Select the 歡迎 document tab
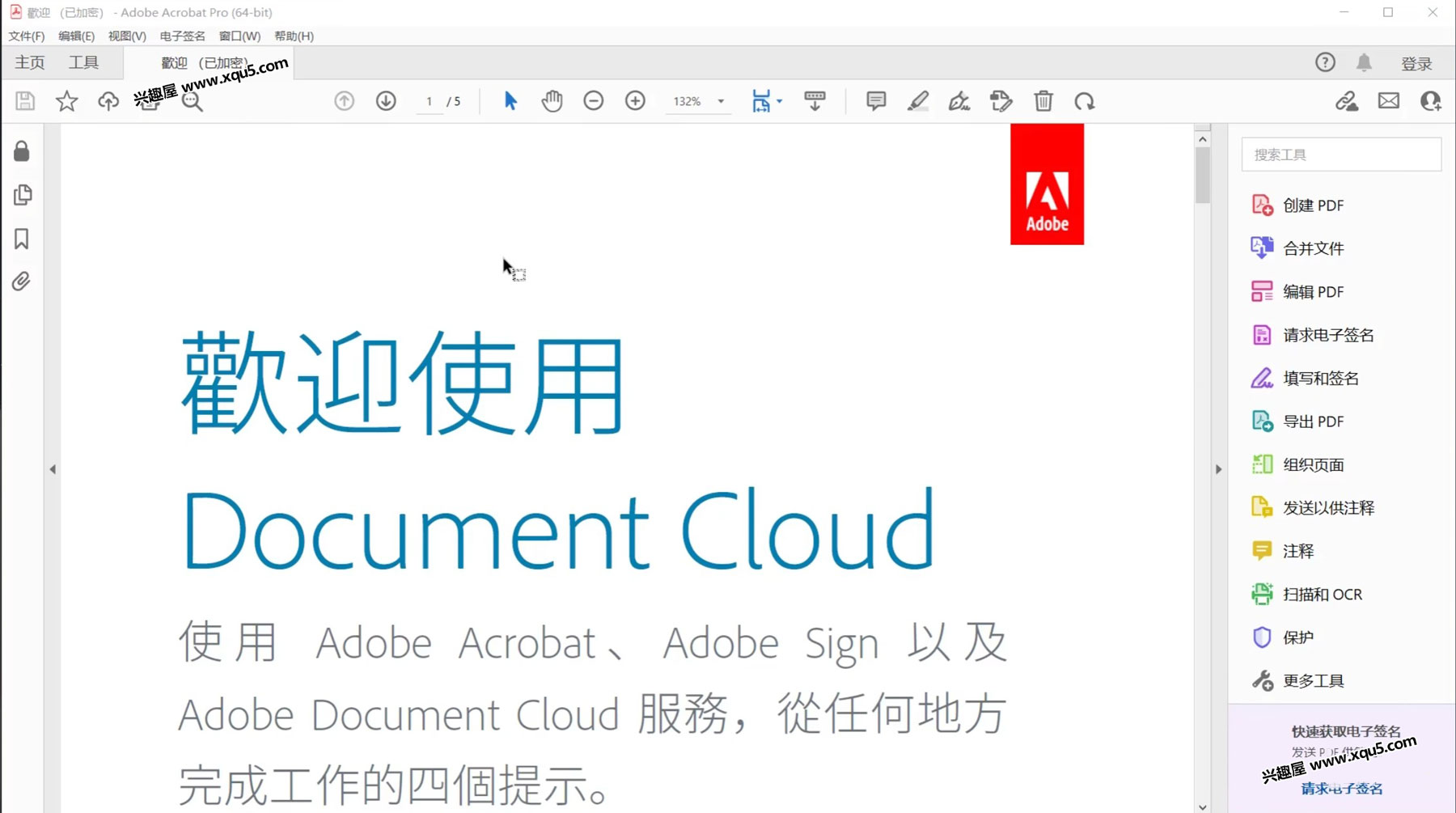This screenshot has height=813, width=1456. (x=208, y=63)
